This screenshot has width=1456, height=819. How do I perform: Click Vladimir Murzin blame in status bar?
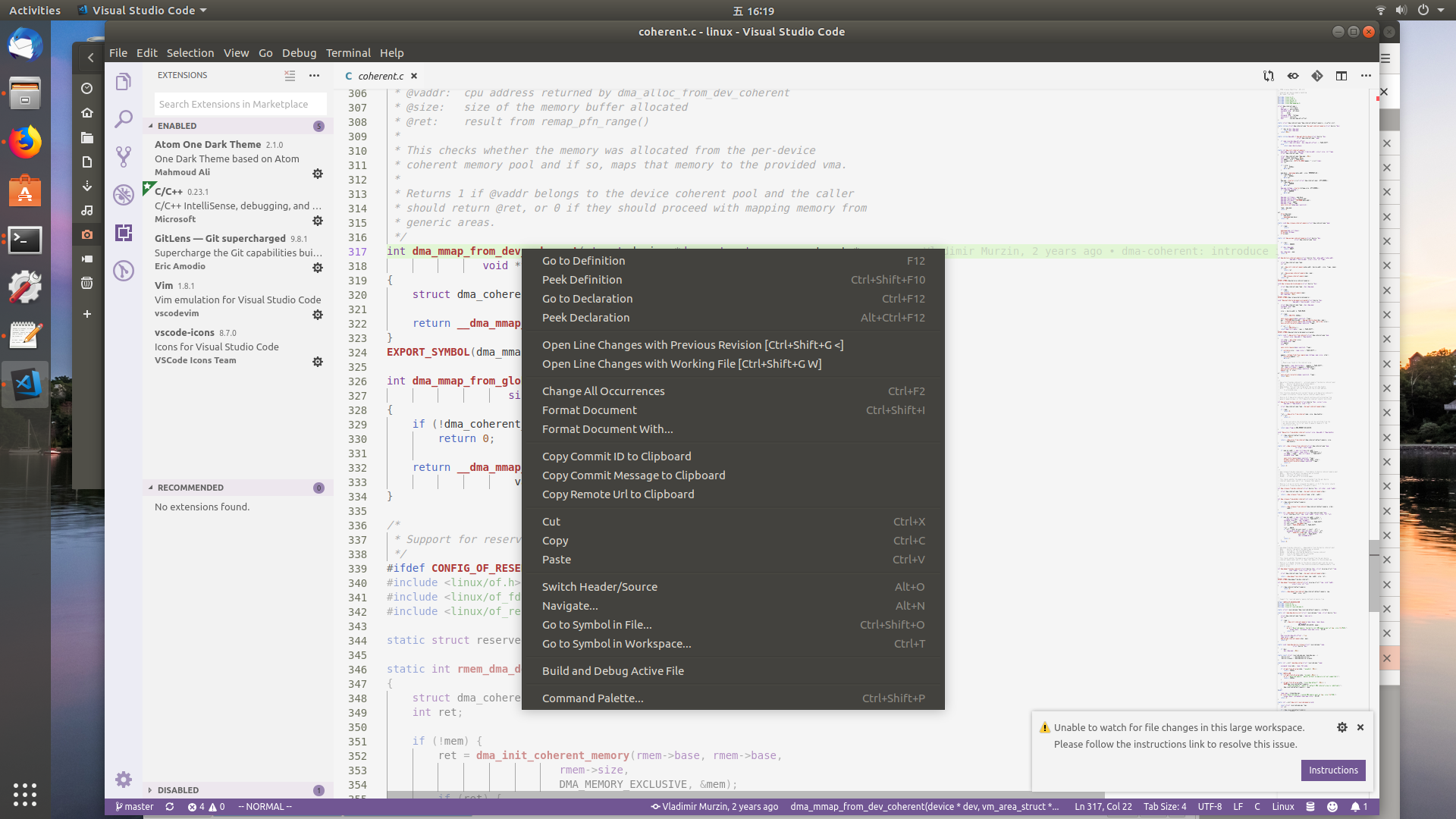(714, 807)
